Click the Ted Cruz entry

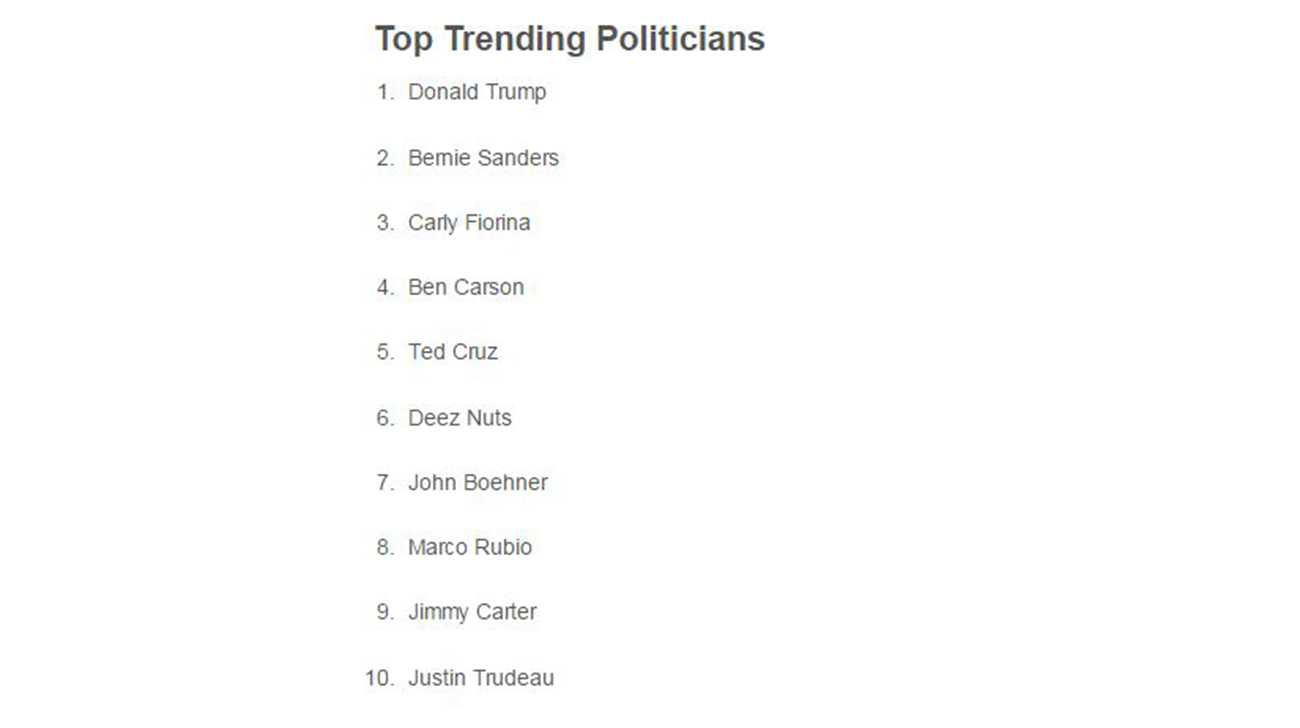click(x=453, y=352)
